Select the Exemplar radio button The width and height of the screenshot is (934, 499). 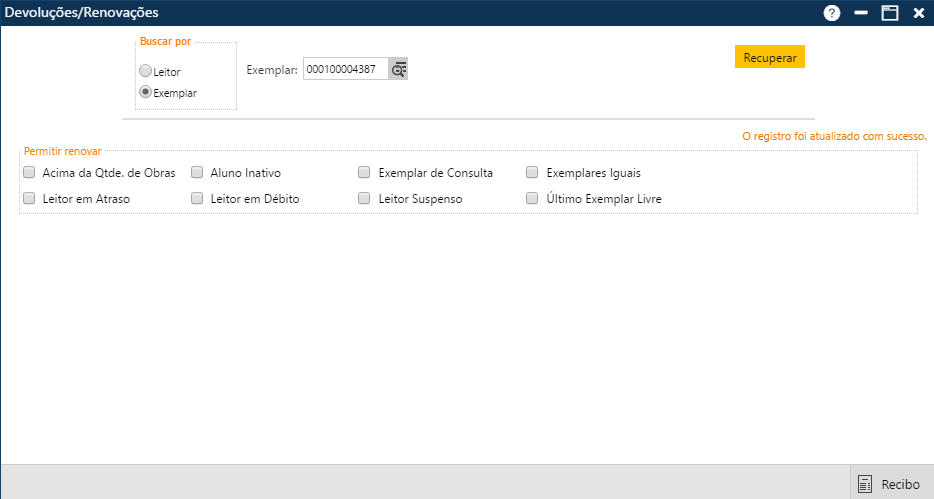pos(146,92)
